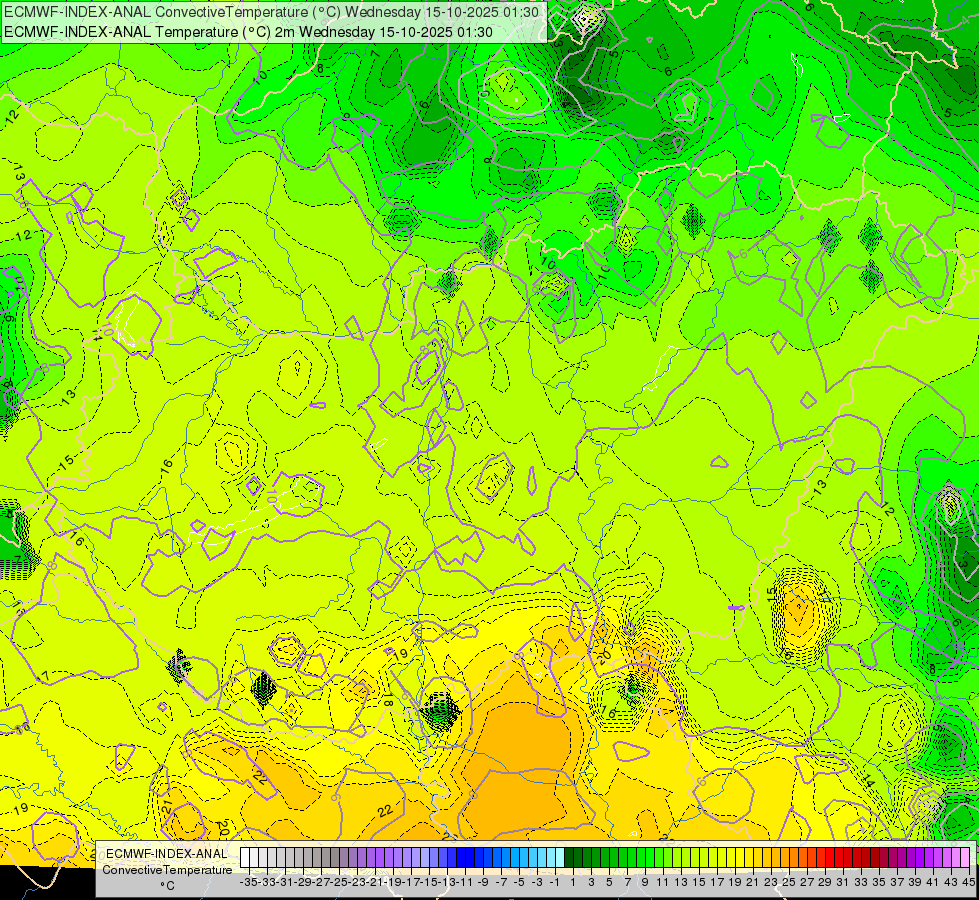This screenshot has height=900, width=979.
Task: Click the '-1' tick label on legend scale
Action: click(x=554, y=882)
